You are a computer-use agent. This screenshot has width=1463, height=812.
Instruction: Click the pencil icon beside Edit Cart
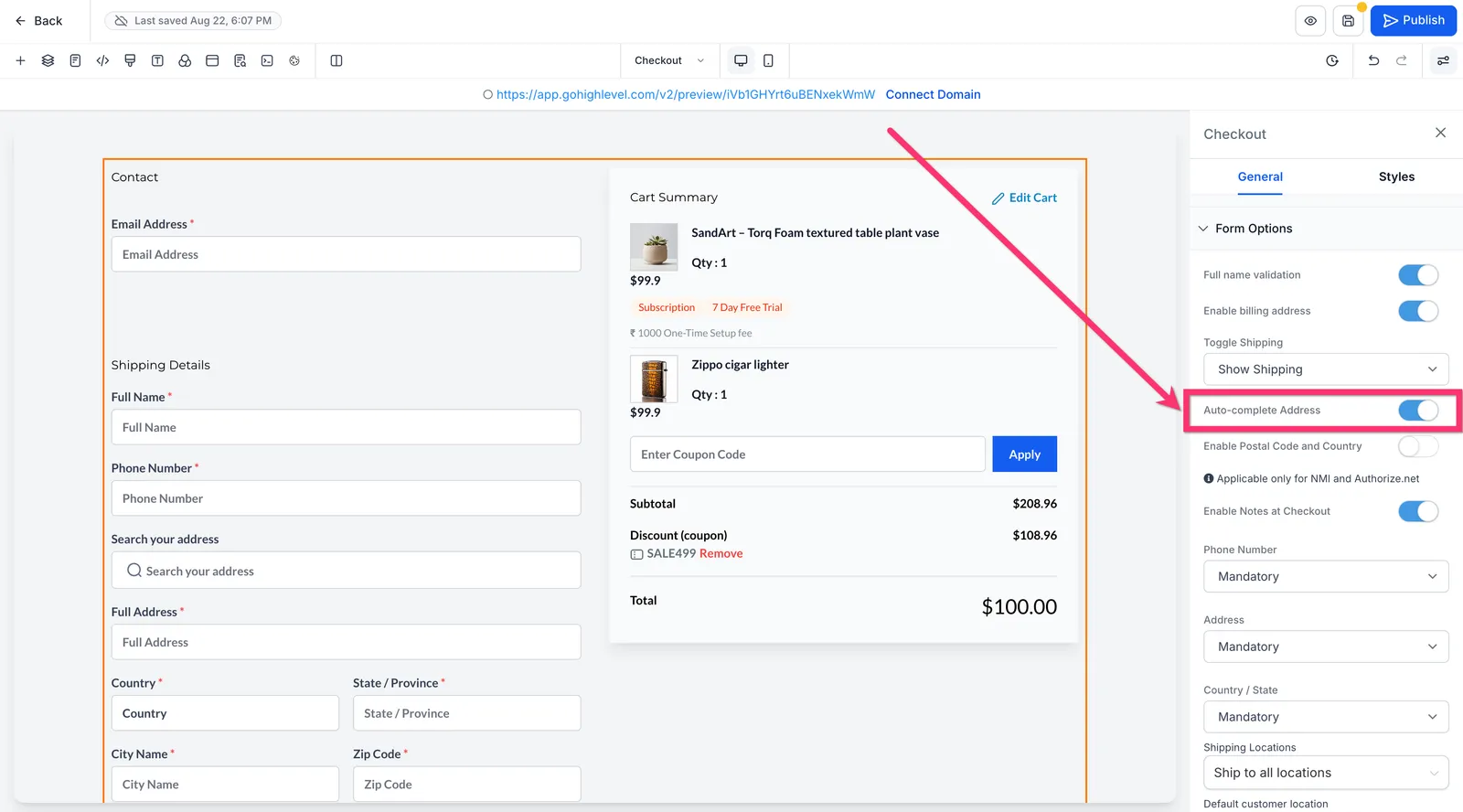(998, 198)
